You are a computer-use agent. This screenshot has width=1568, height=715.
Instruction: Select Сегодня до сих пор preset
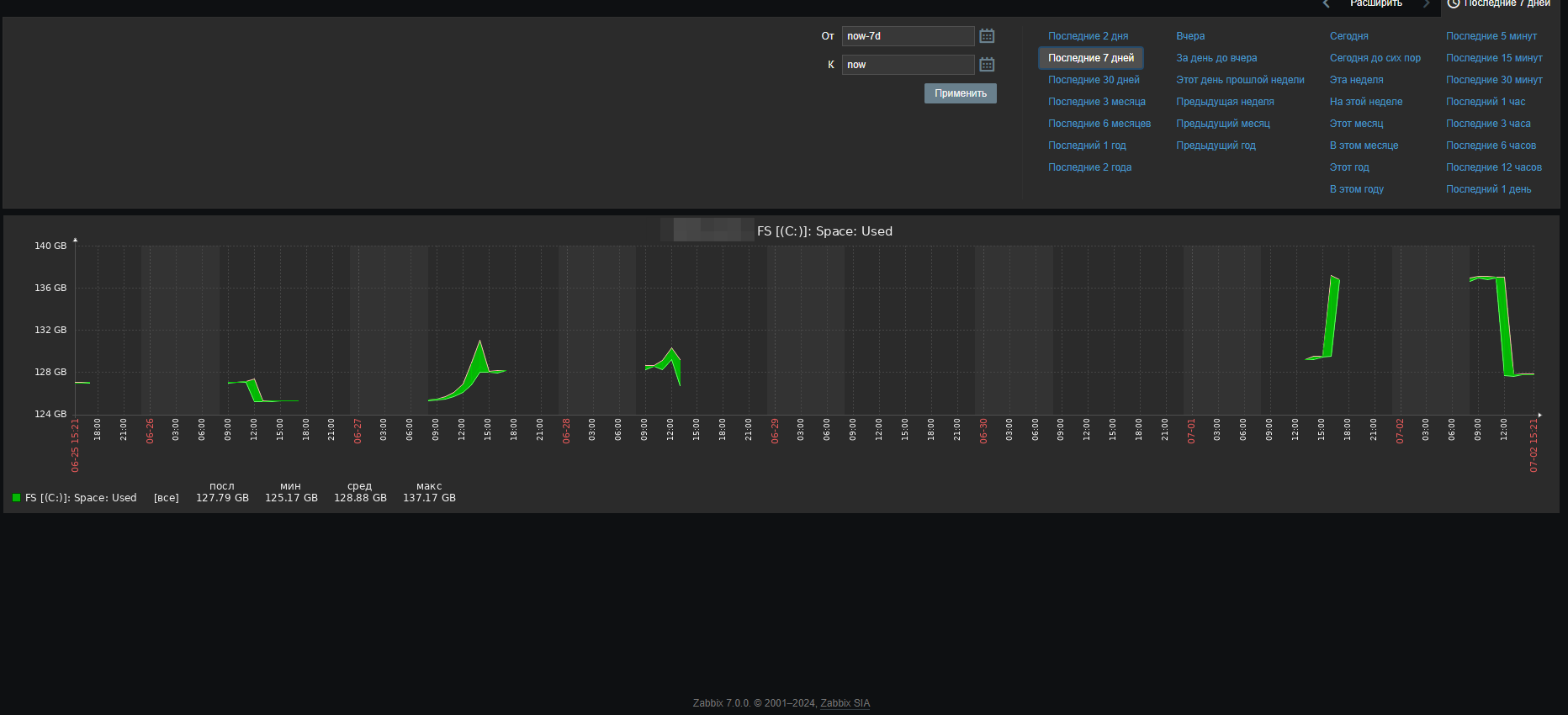point(1375,58)
